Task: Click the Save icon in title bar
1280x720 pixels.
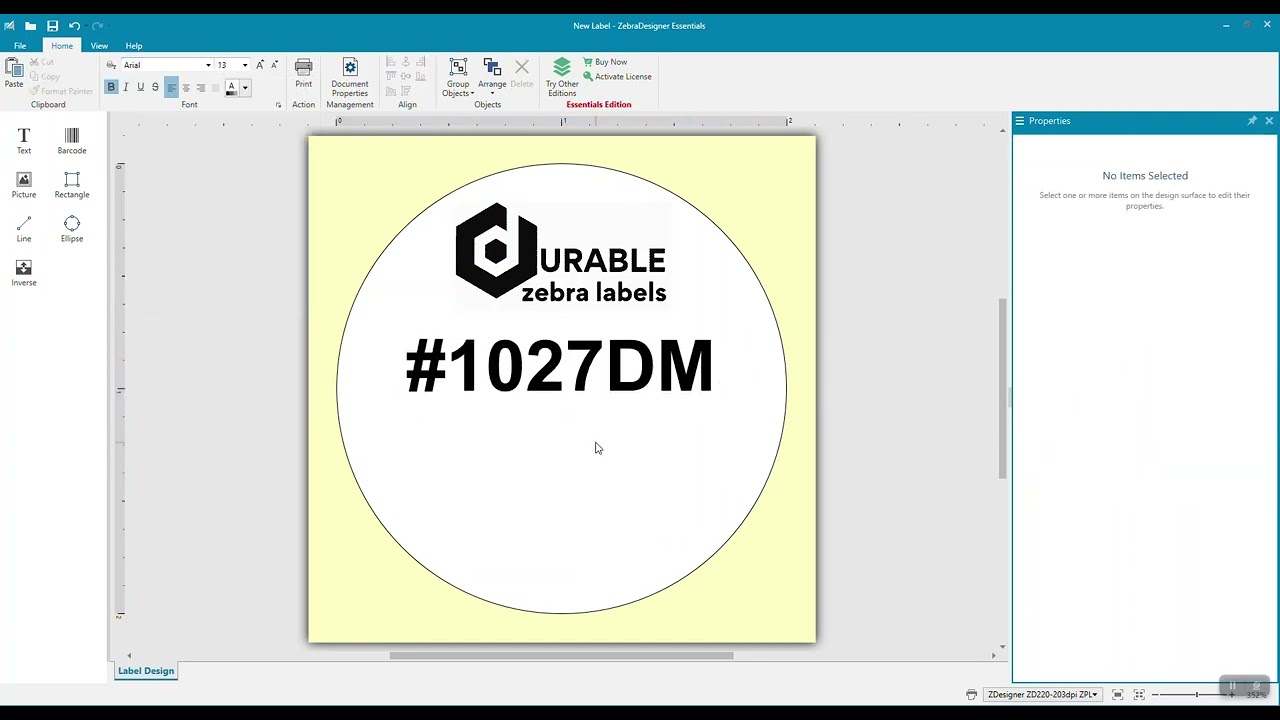Action: click(52, 26)
